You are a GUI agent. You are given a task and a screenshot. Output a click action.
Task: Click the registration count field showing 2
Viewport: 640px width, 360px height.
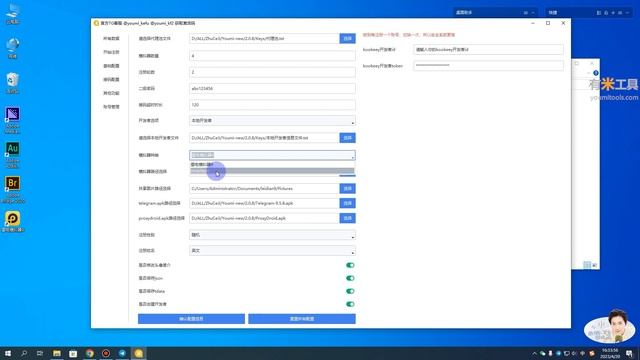coord(272,72)
